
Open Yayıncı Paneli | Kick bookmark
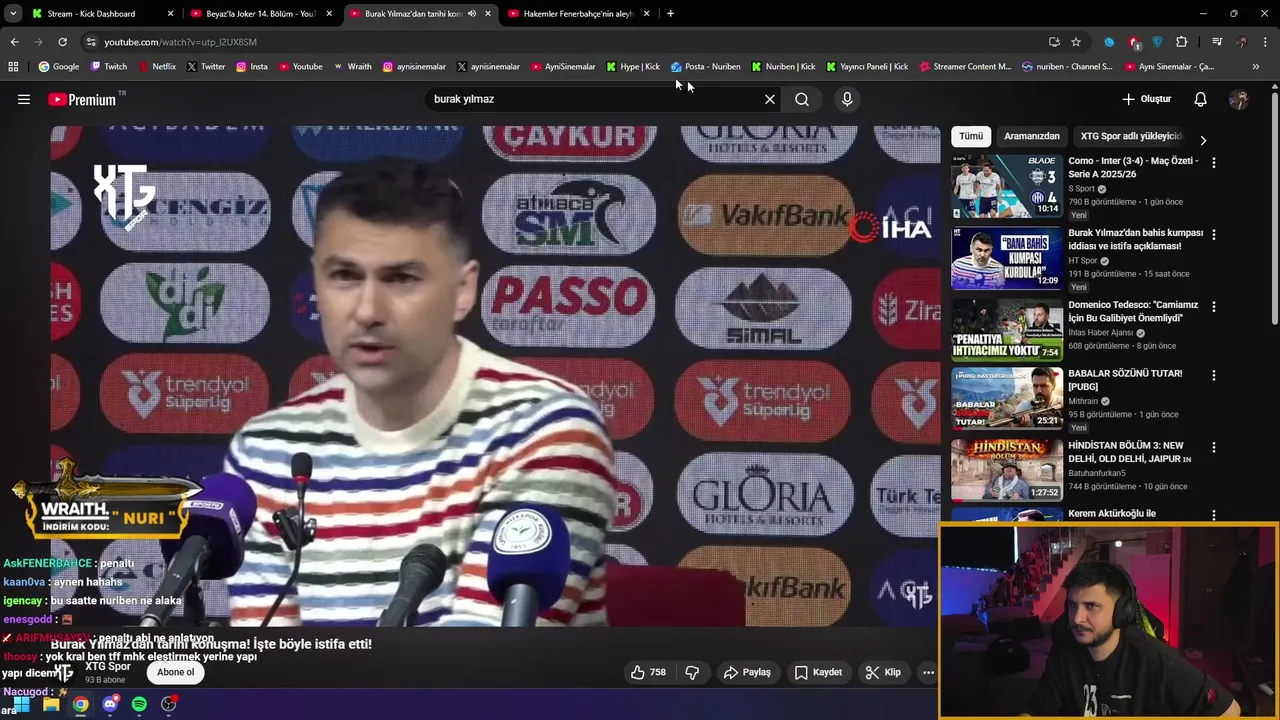click(x=866, y=67)
